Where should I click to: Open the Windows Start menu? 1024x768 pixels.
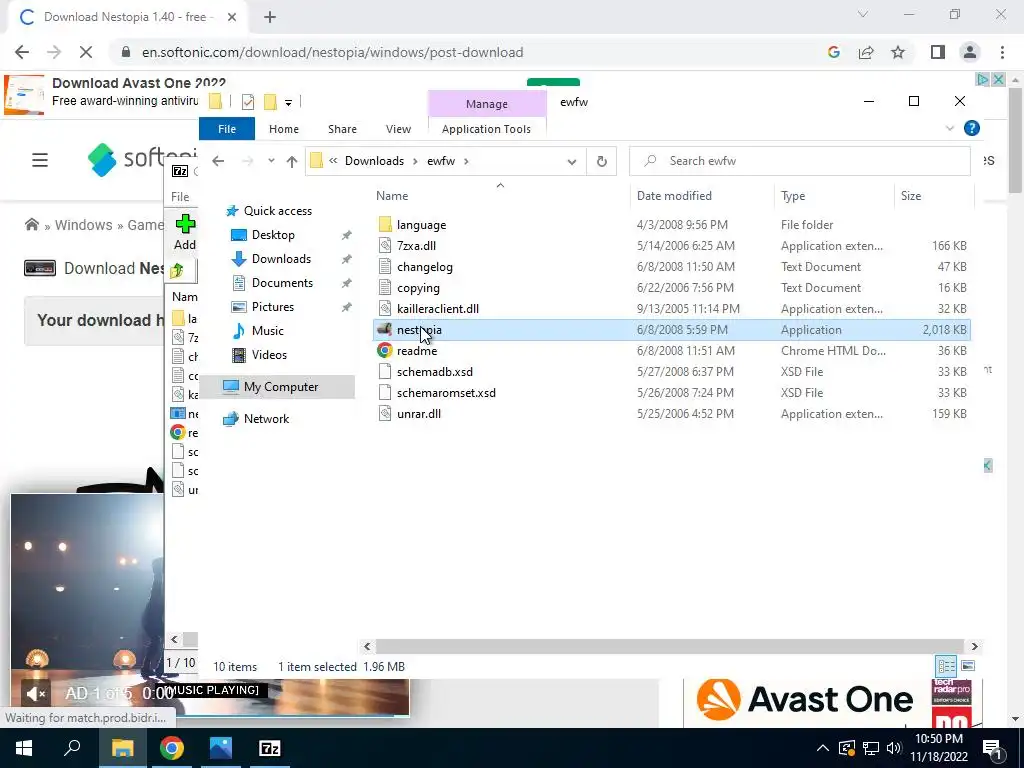[x=24, y=748]
